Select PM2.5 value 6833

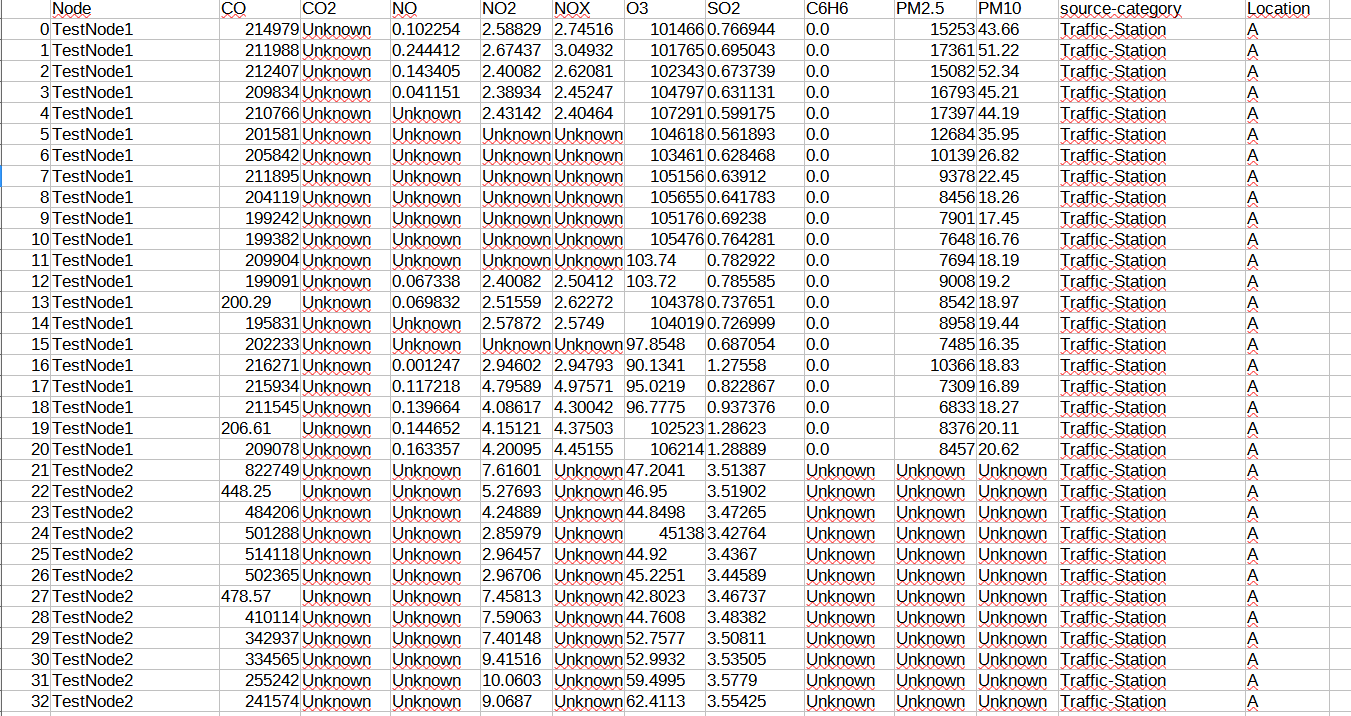tap(935, 408)
